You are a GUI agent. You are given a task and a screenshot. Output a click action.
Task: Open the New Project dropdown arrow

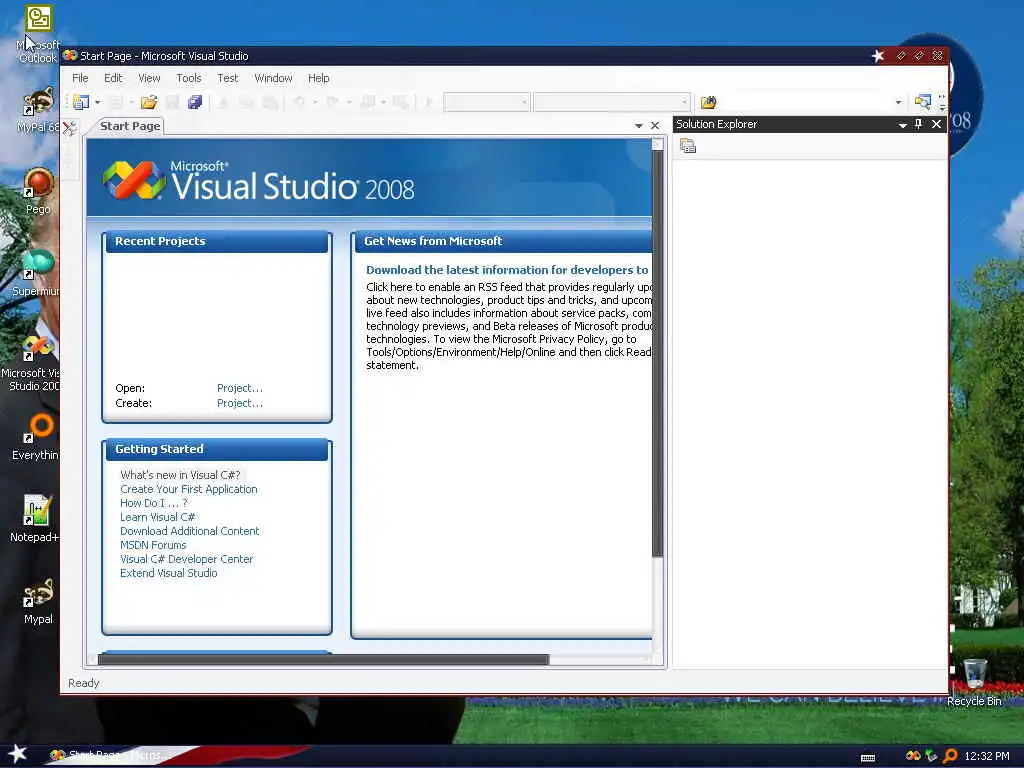[x=98, y=102]
